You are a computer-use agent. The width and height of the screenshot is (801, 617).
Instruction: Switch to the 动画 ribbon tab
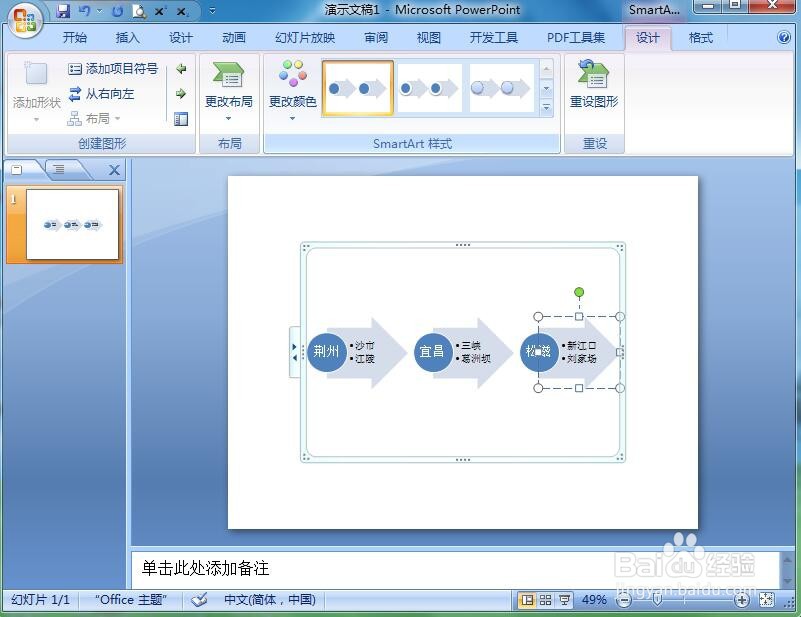point(233,37)
